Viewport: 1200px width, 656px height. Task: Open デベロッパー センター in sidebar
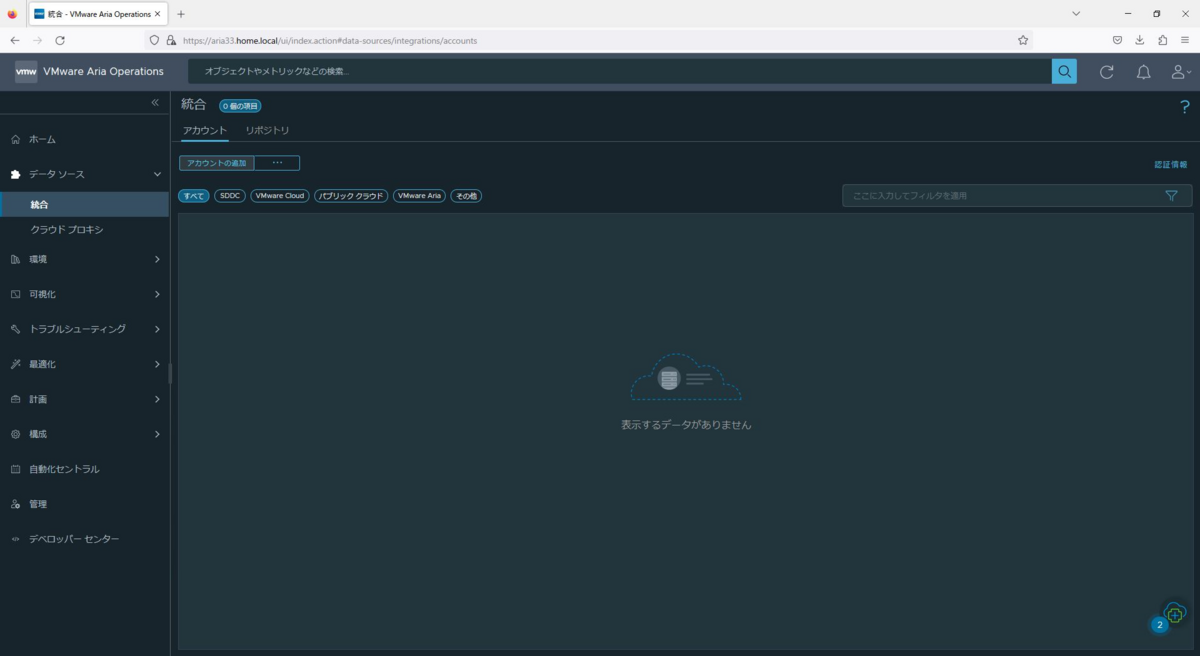(85, 539)
